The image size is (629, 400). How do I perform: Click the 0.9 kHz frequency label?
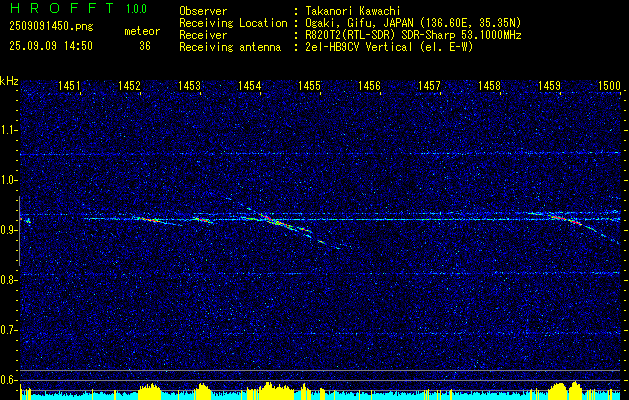tap(8, 230)
